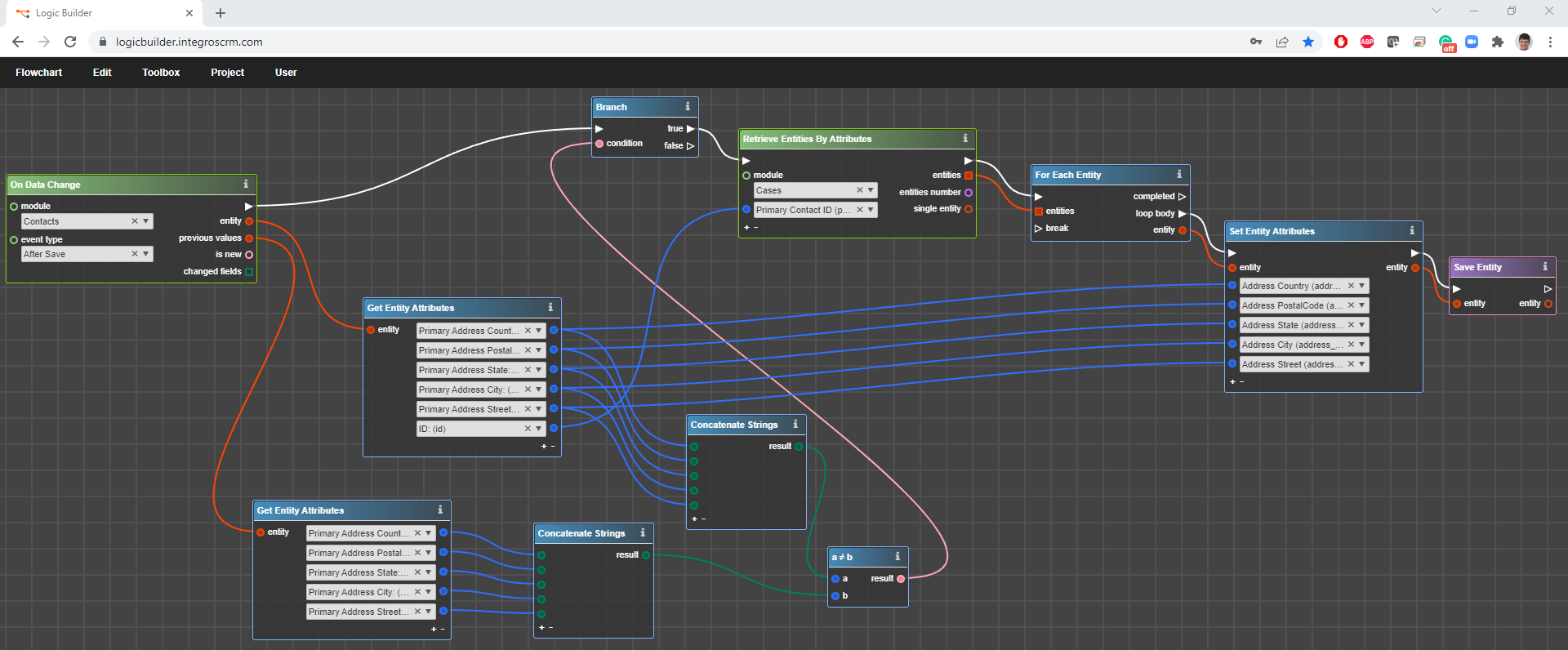Click +/- control in lower Concatenate Strings node

point(546,628)
